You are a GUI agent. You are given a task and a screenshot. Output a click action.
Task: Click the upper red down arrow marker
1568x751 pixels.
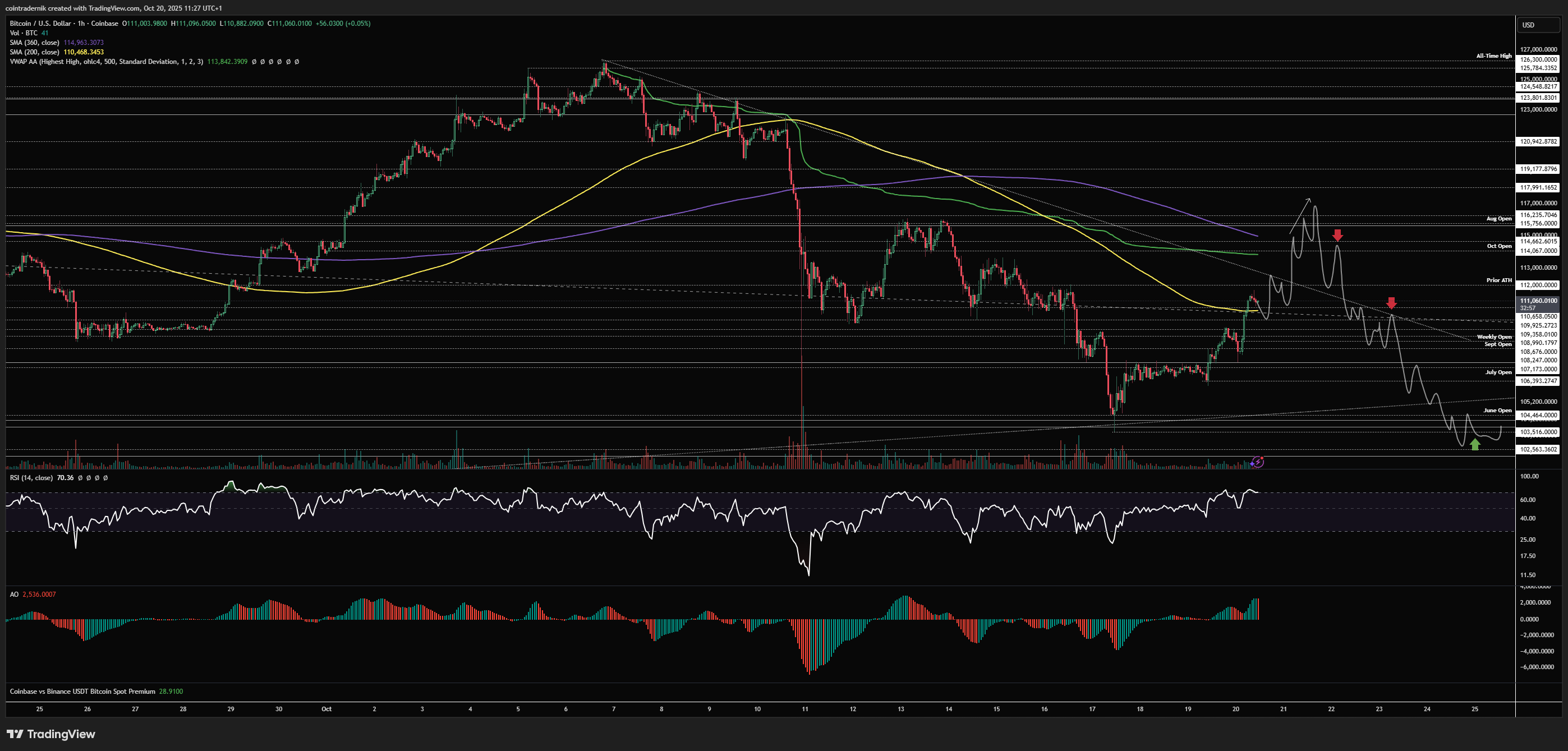pos(1337,235)
